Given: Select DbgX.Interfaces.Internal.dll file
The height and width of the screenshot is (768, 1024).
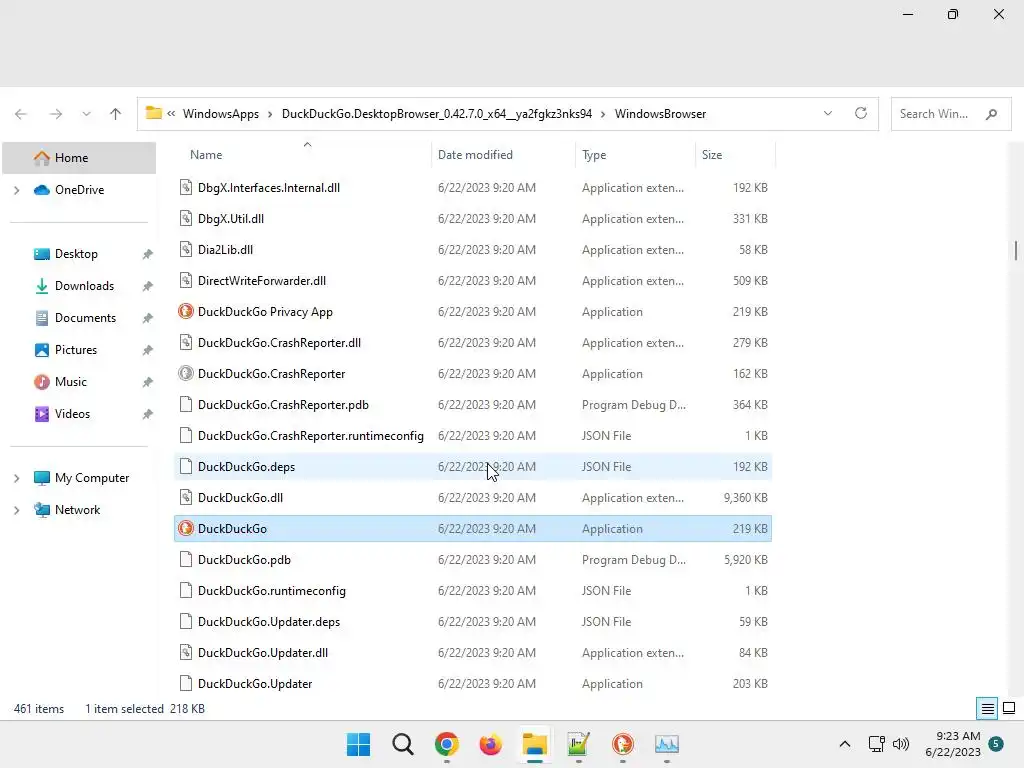Looking at the screenshot, I should [473, 187].
